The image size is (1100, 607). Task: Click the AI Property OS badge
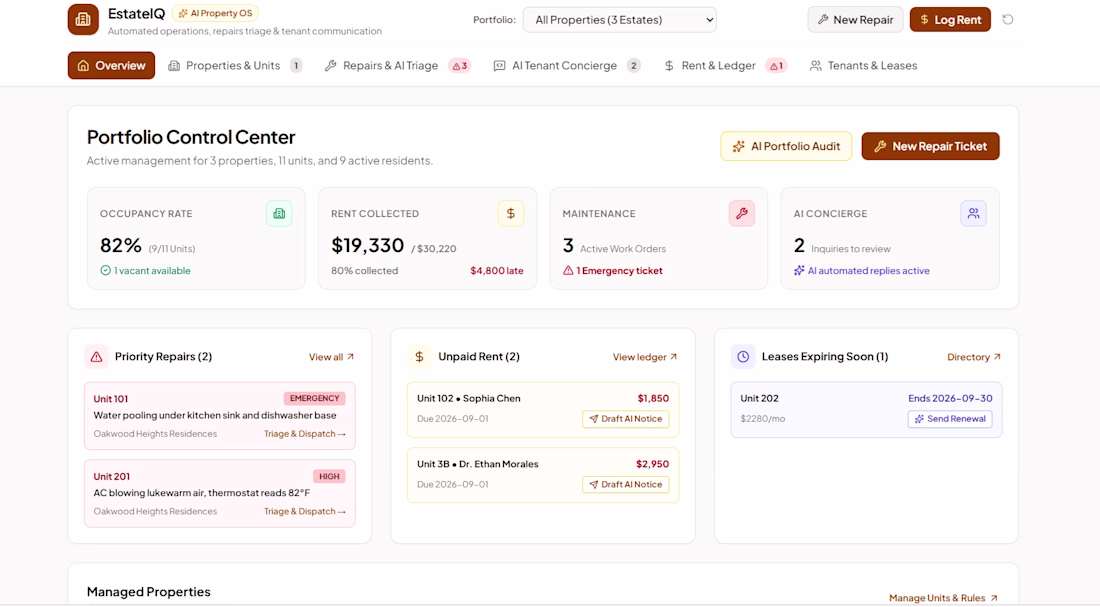click(x=215, y=13)
